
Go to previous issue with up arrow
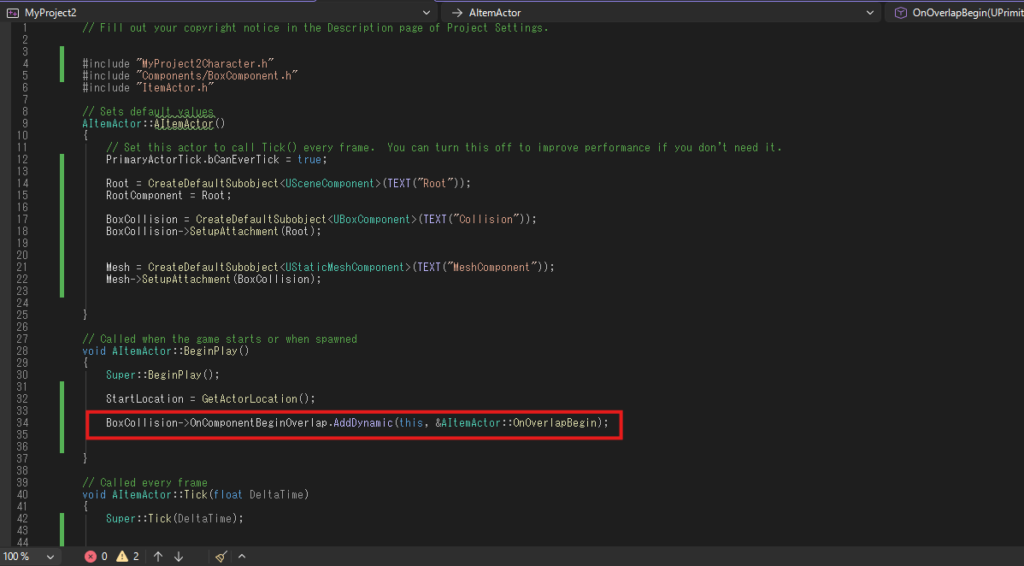point(157,556)
